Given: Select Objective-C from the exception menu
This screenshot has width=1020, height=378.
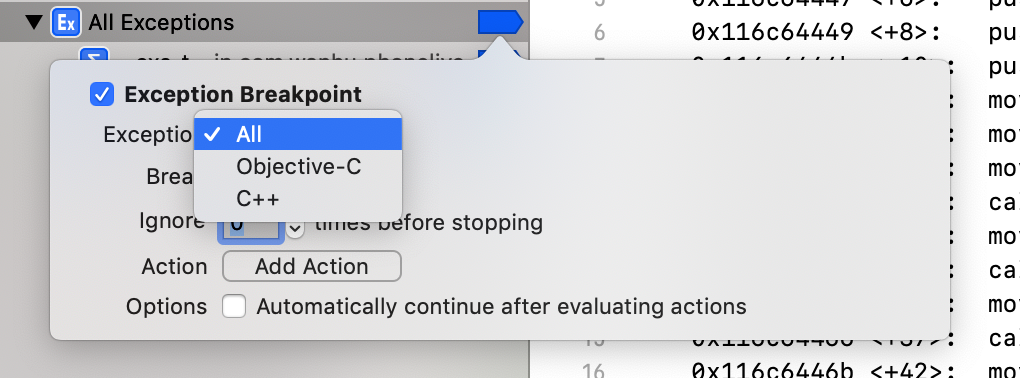Looking at the screenshot, I should pos(298,167).
